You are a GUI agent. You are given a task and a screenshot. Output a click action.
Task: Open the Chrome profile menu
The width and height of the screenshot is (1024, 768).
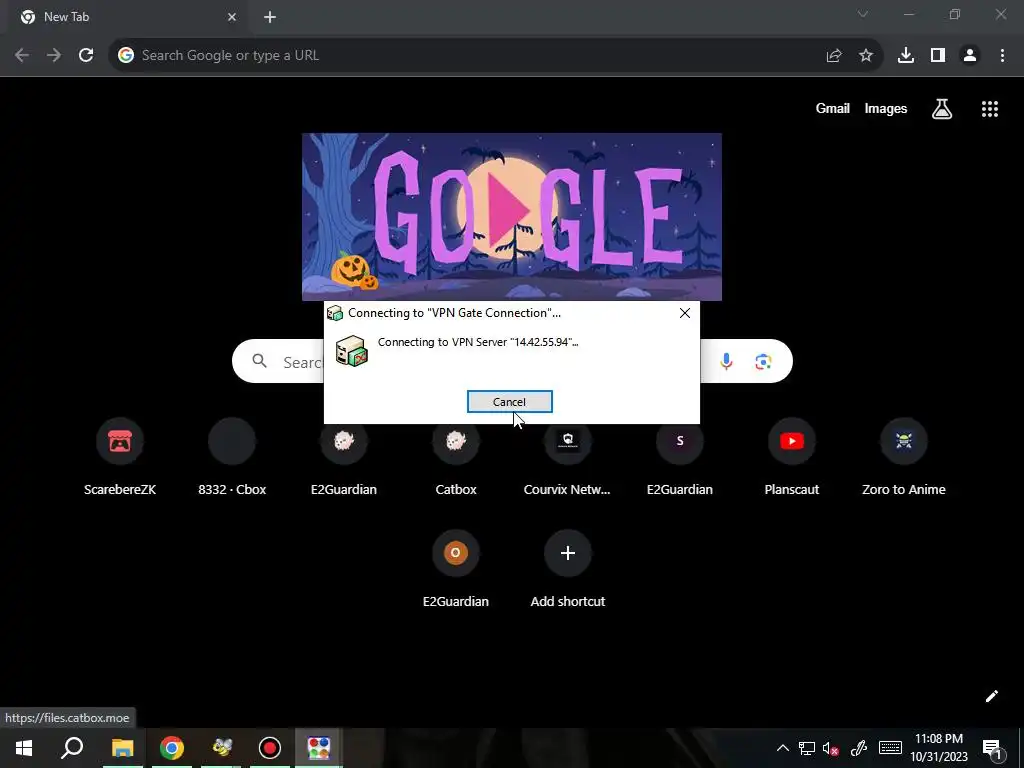pos(970,56)
